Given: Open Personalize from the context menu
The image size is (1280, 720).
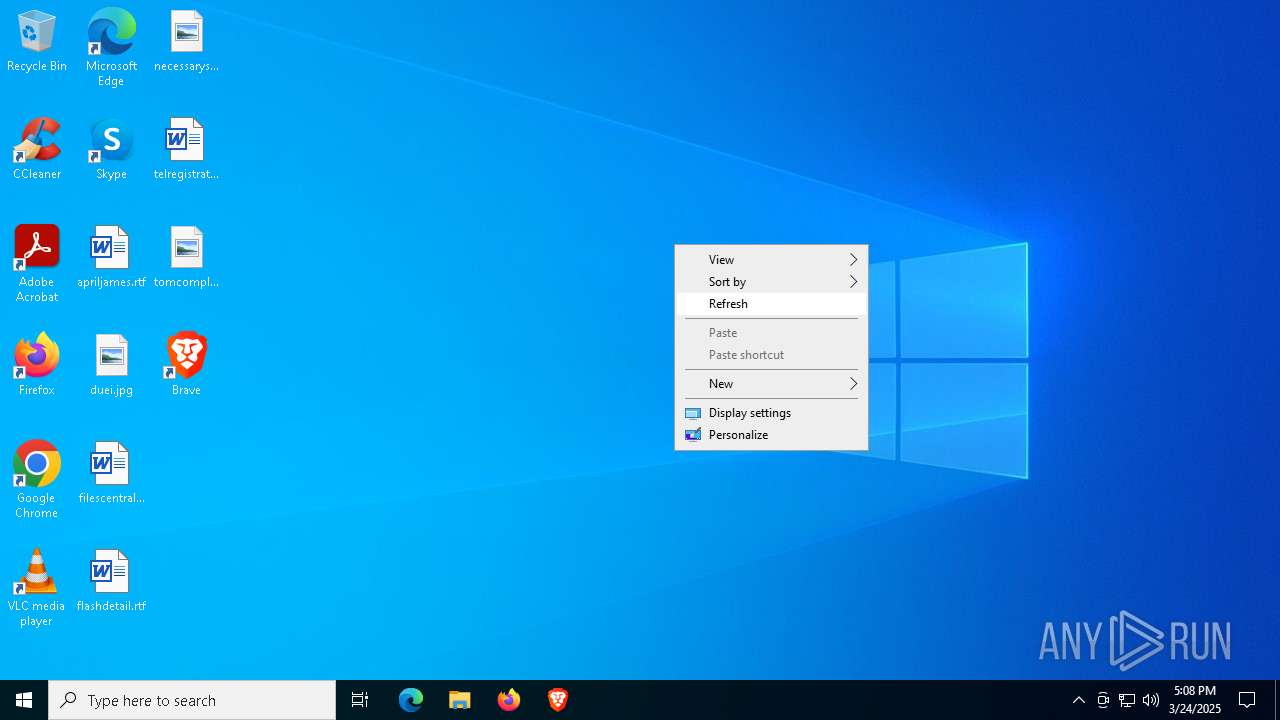Looking at the screenshot, I should tap(771, 435).
